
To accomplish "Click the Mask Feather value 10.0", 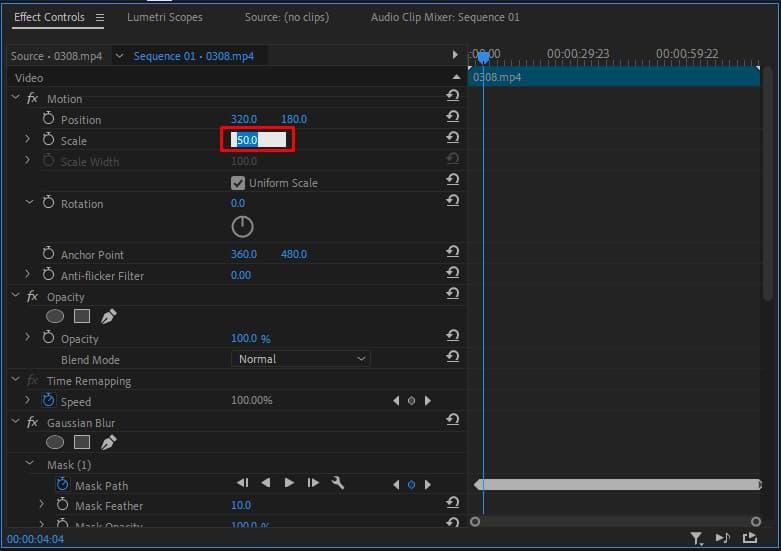I will pos(241,505).
